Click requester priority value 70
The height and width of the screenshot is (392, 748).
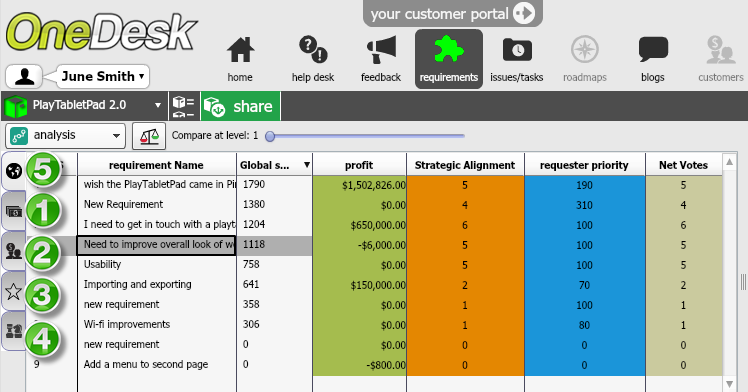coord(584,285)
